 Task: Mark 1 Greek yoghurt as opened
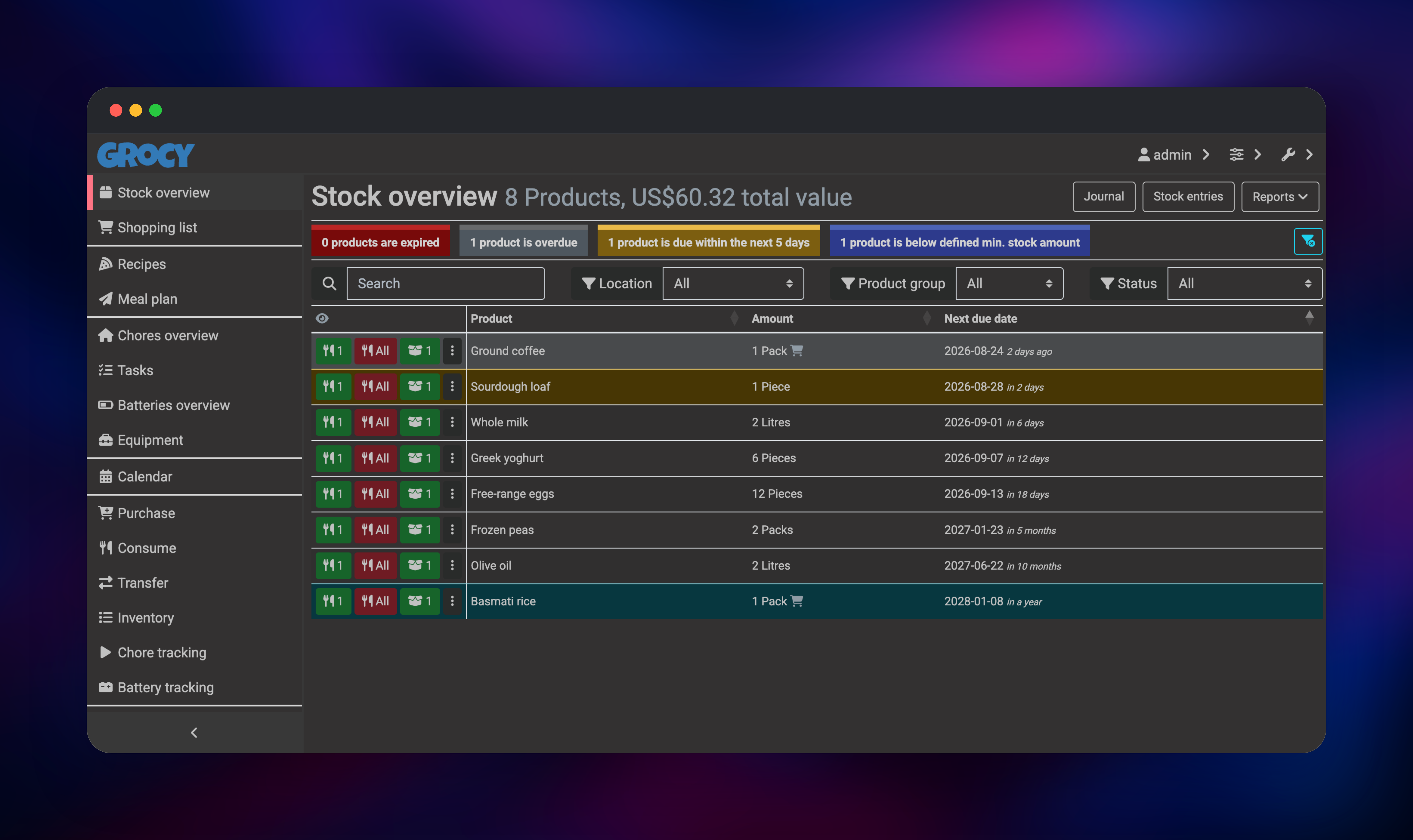click(420, 458)
